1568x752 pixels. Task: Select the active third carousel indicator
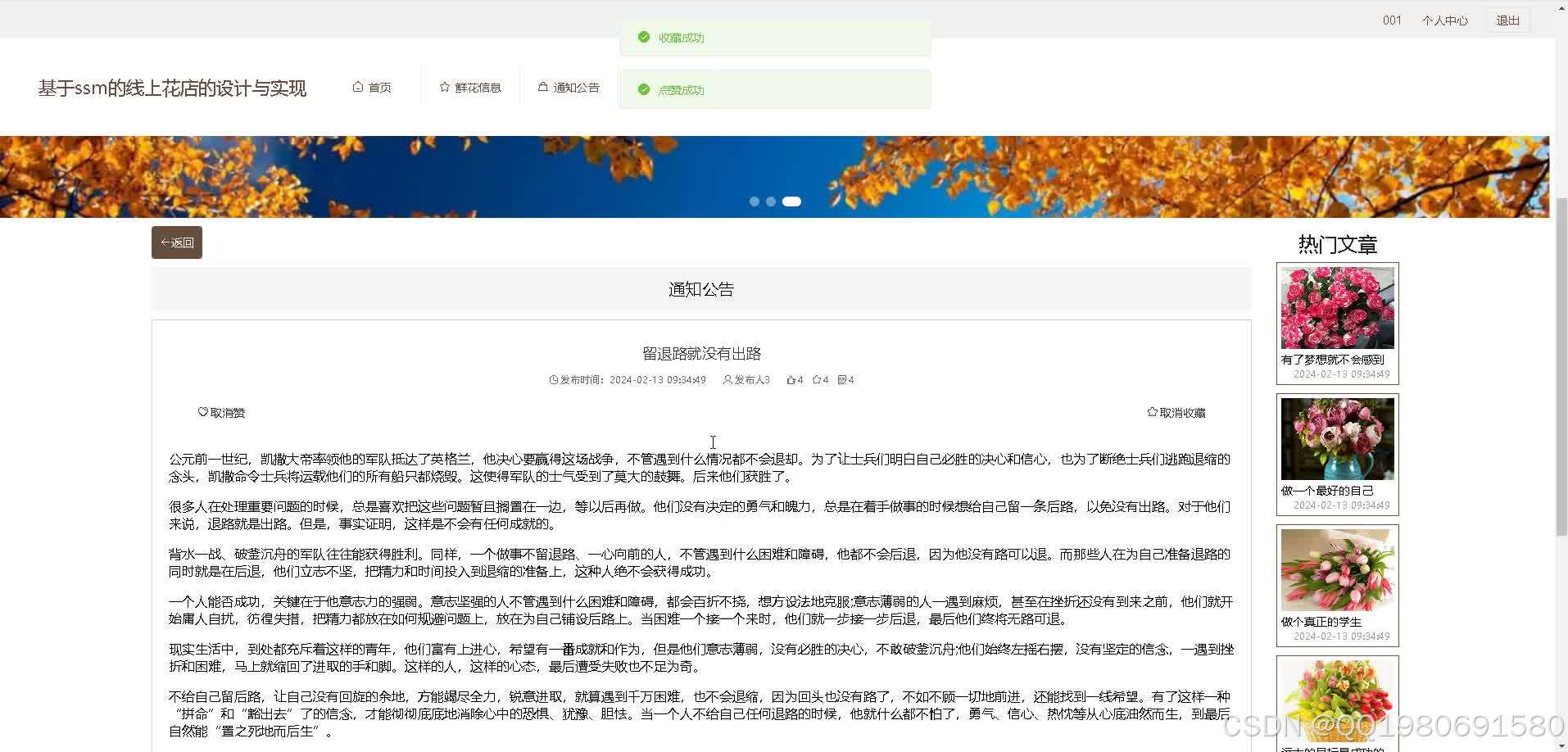coord(791,201)
